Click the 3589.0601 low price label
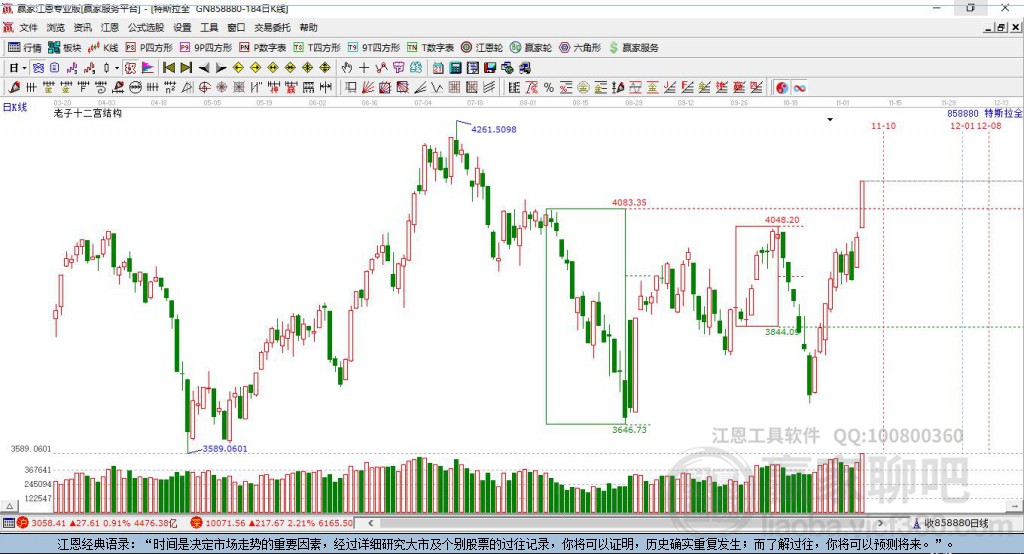 (x=225, y=448)
